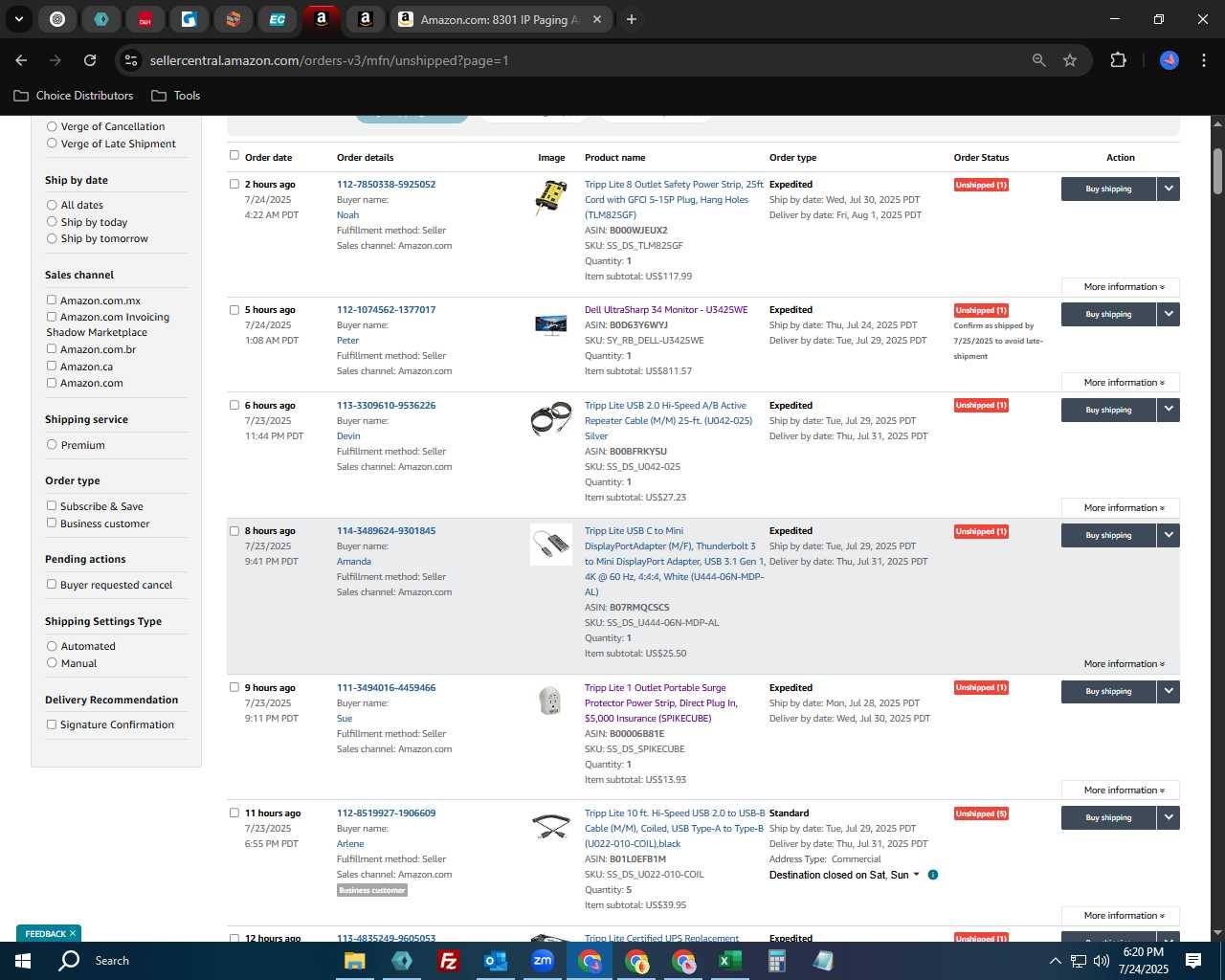Open Outlook from the taskbar

496,961
